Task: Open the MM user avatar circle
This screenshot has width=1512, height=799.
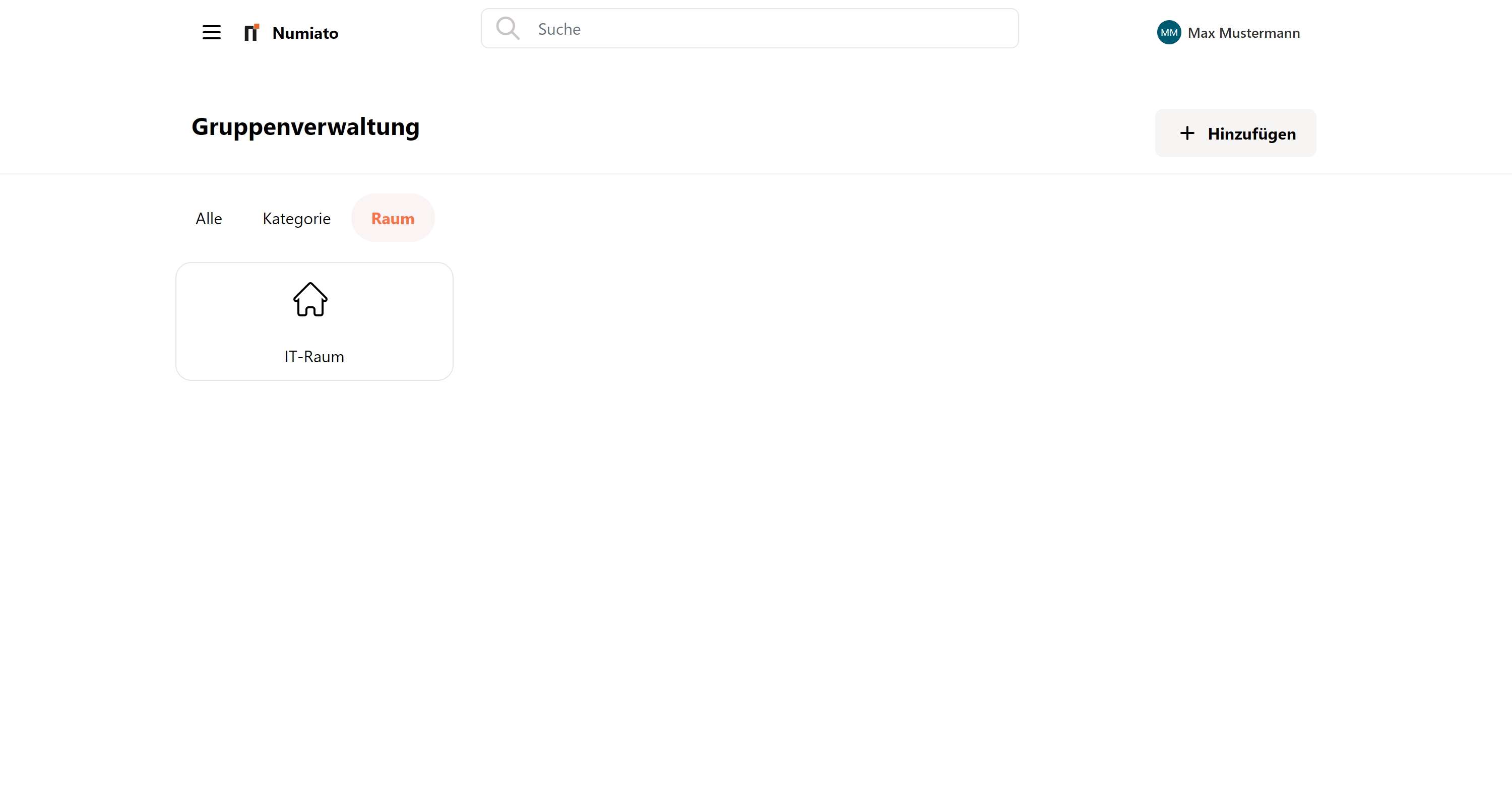Action: point(1169,32)
